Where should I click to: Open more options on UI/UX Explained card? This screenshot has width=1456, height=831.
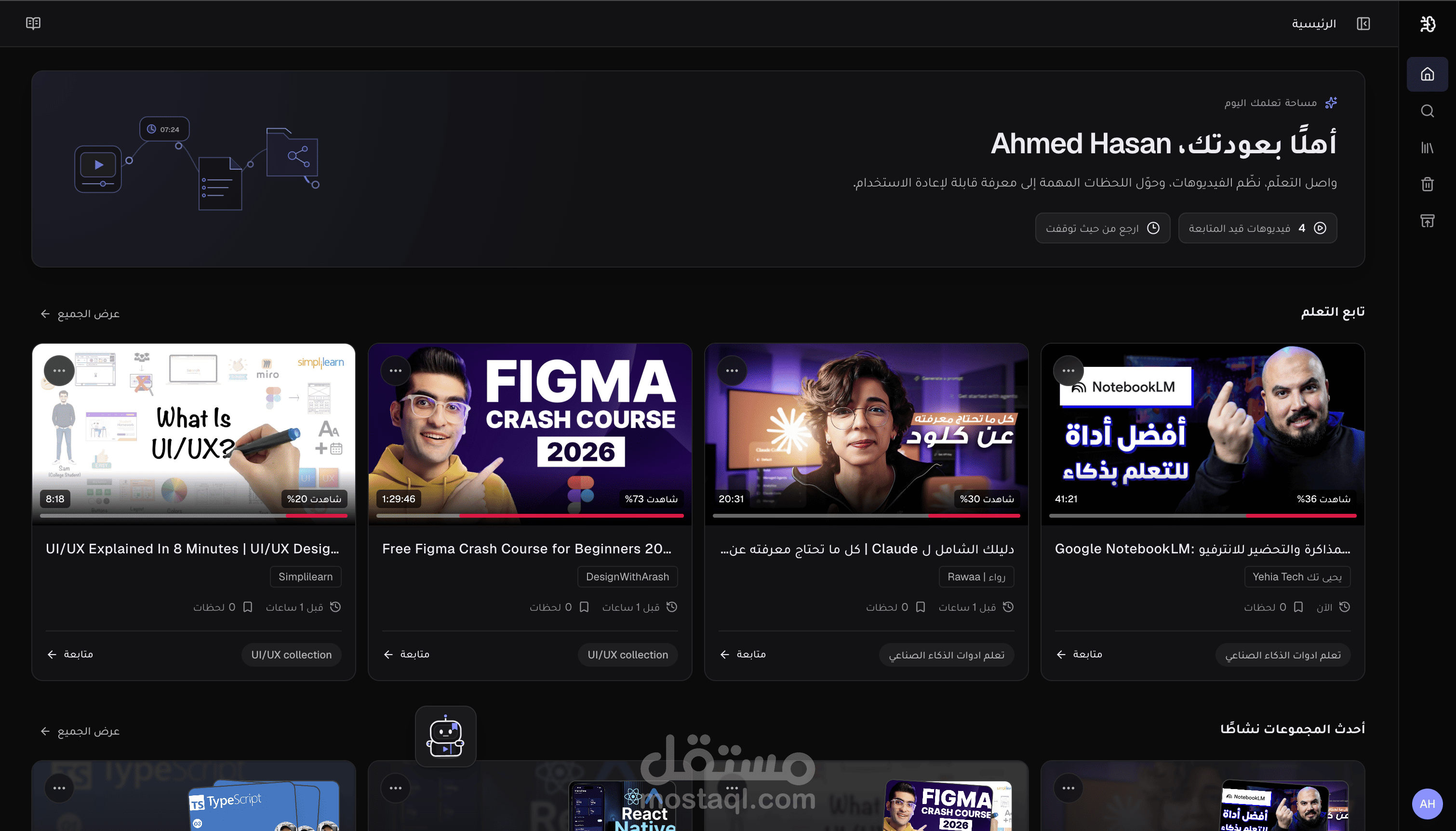(59, 371)
